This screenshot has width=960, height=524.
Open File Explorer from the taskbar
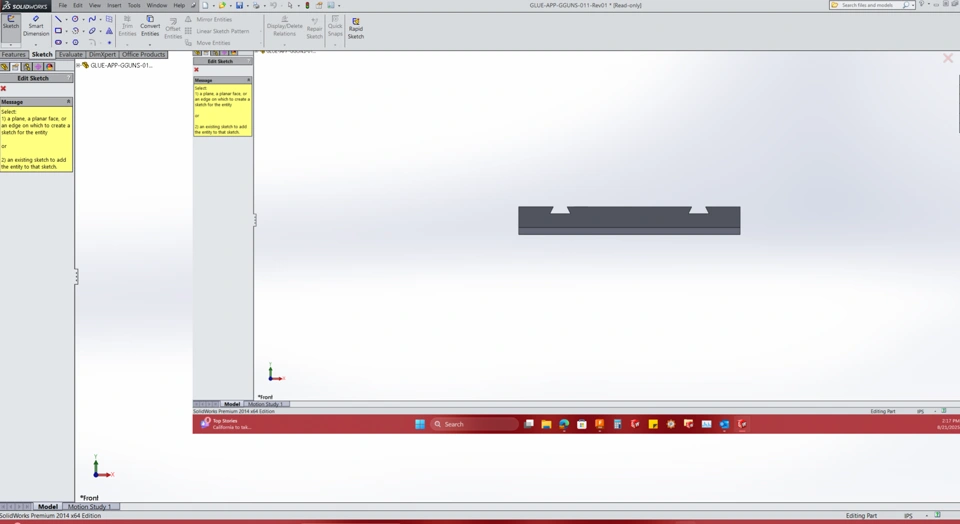[x=546, y=424]
